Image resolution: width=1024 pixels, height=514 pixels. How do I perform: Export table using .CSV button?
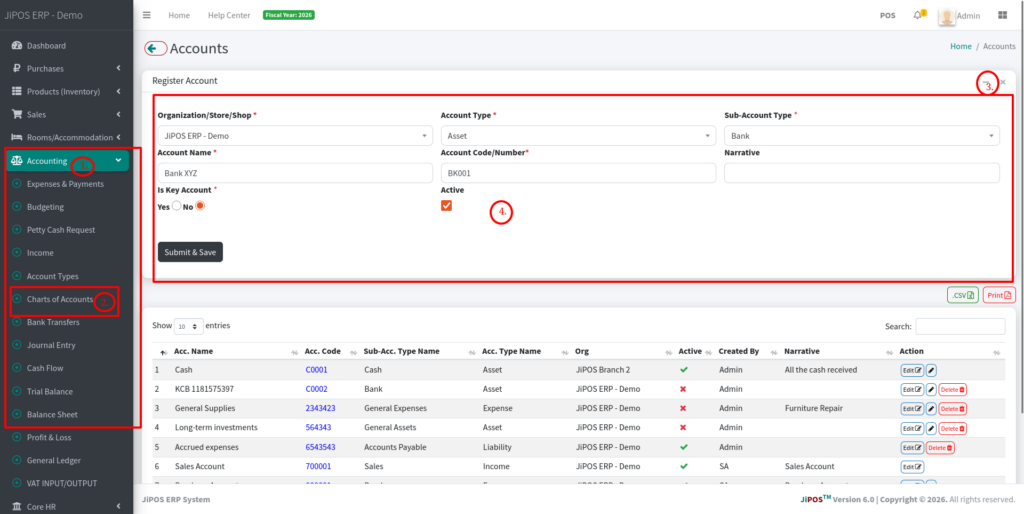[963, 295]
